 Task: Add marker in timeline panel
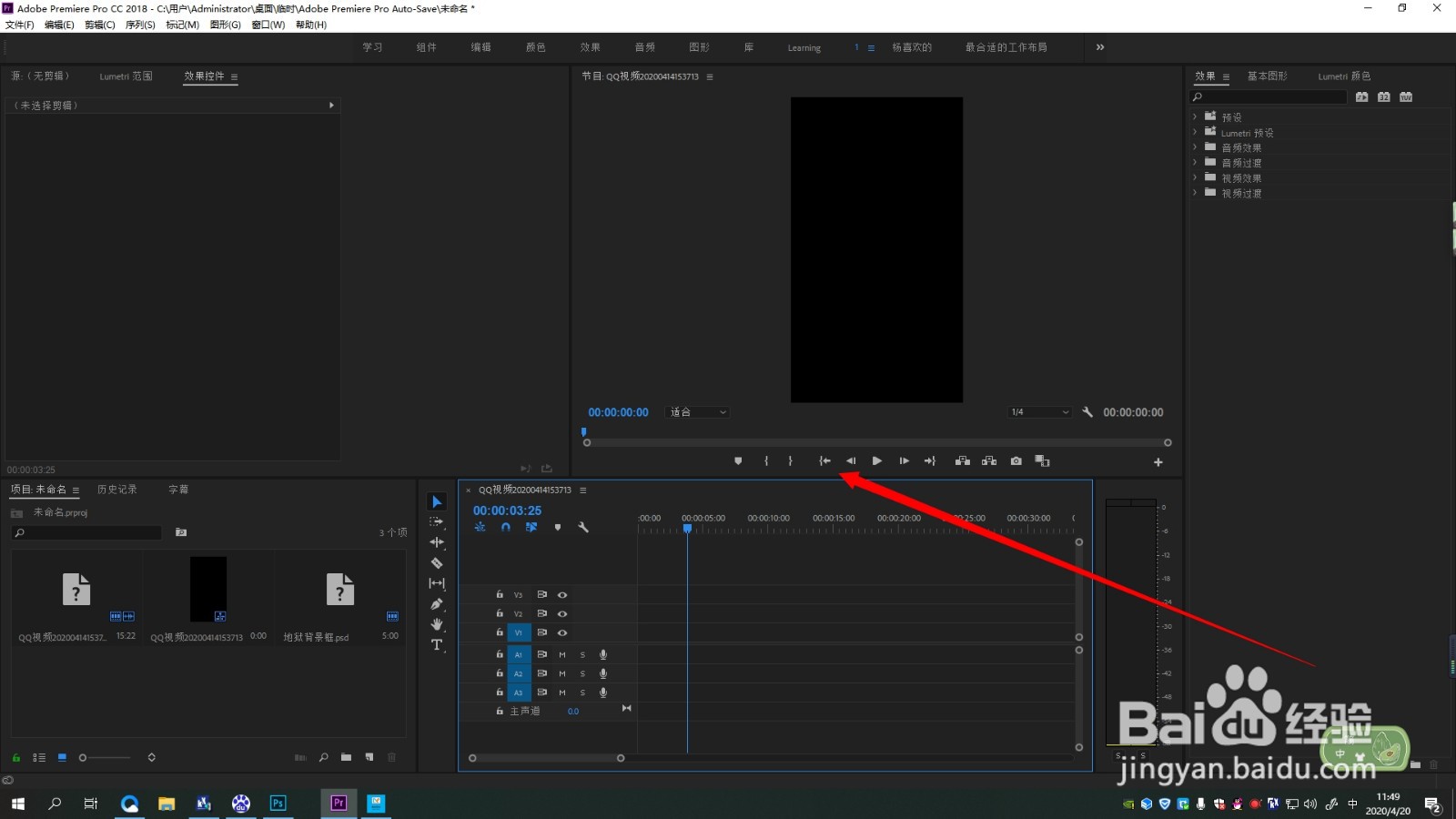click(558, 528)
